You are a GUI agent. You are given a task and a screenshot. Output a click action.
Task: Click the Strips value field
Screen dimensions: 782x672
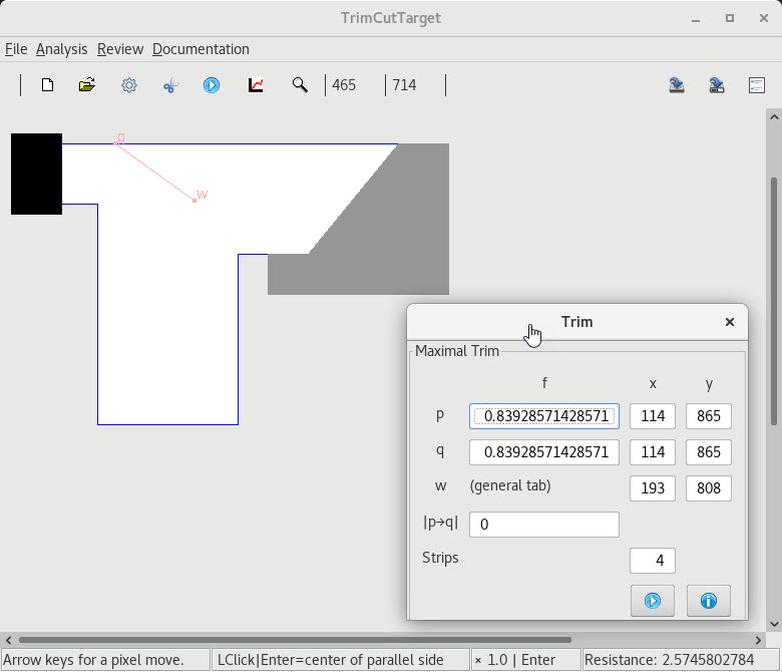click(652, 560)
